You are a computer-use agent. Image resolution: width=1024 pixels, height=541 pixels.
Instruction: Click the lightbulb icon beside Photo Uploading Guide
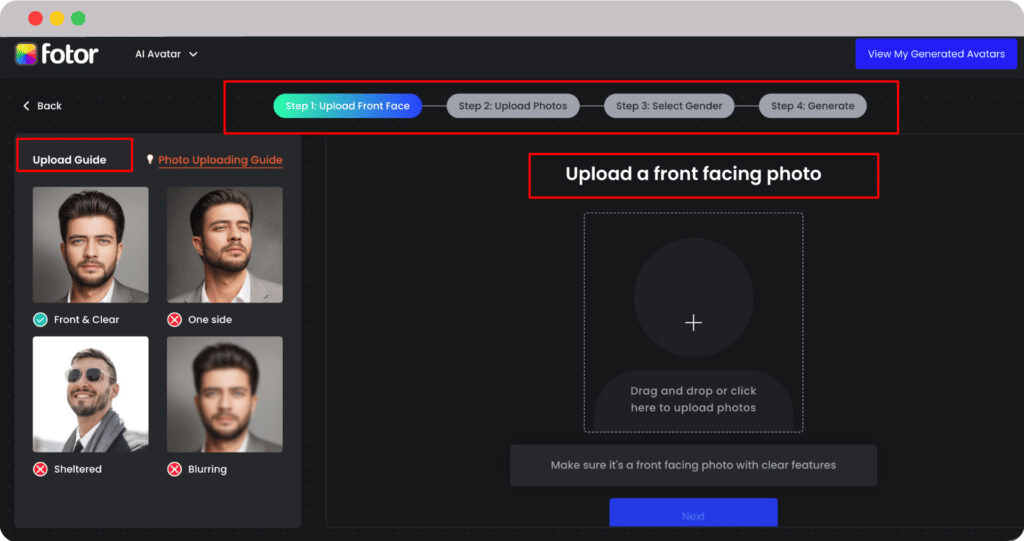[150, 159]
